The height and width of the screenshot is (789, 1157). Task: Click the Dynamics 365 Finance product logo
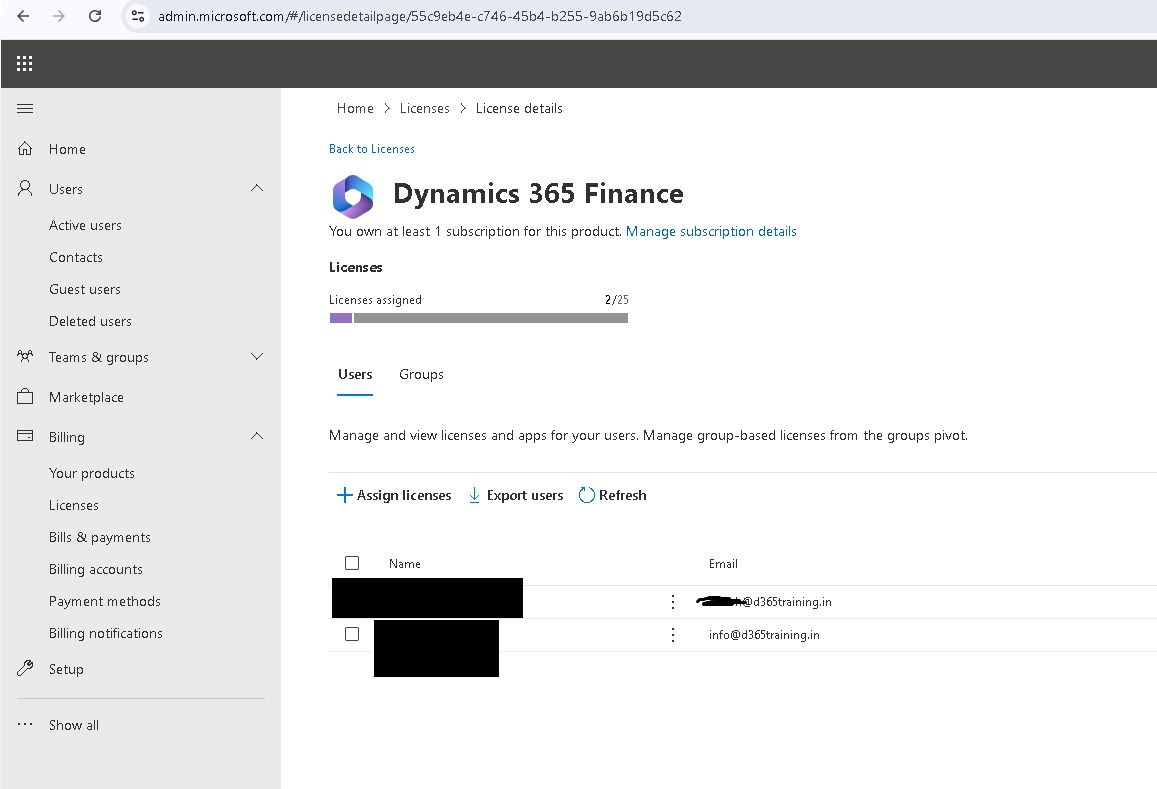(x=353, y=196)
